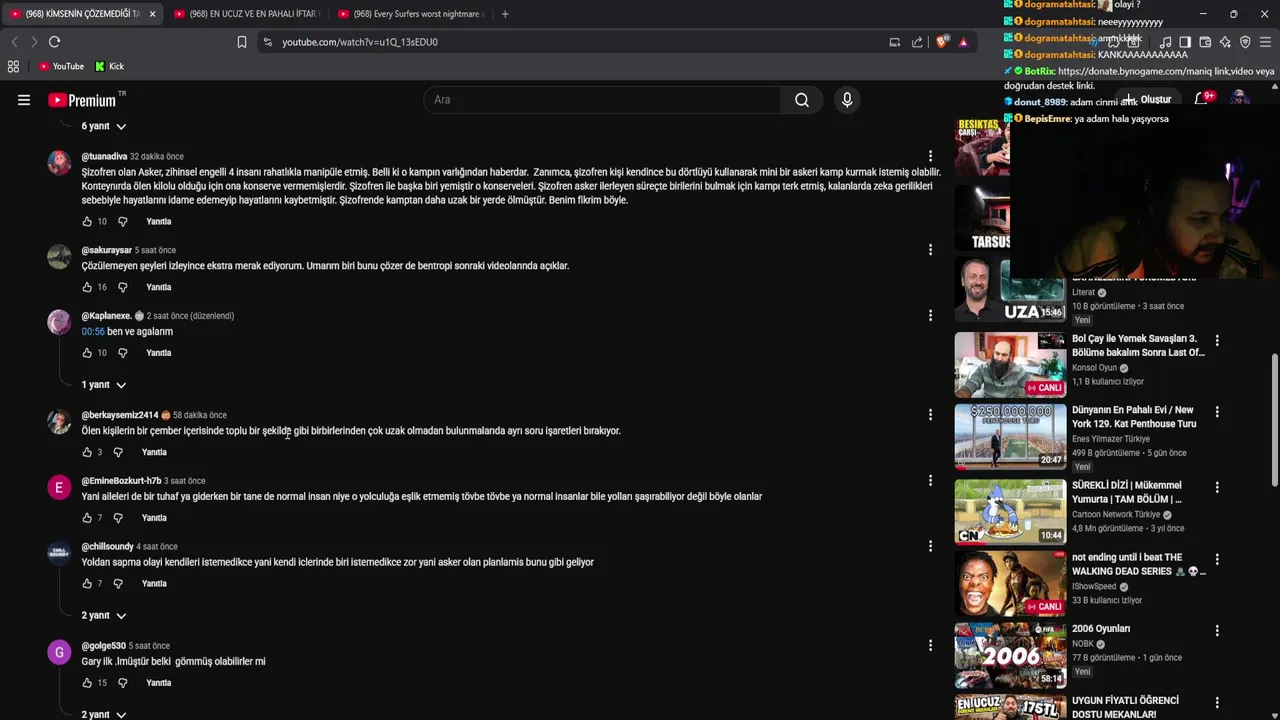Screen dimensions: 1280x720
Task: Open a new browser tab with plus
Action: 505,14
